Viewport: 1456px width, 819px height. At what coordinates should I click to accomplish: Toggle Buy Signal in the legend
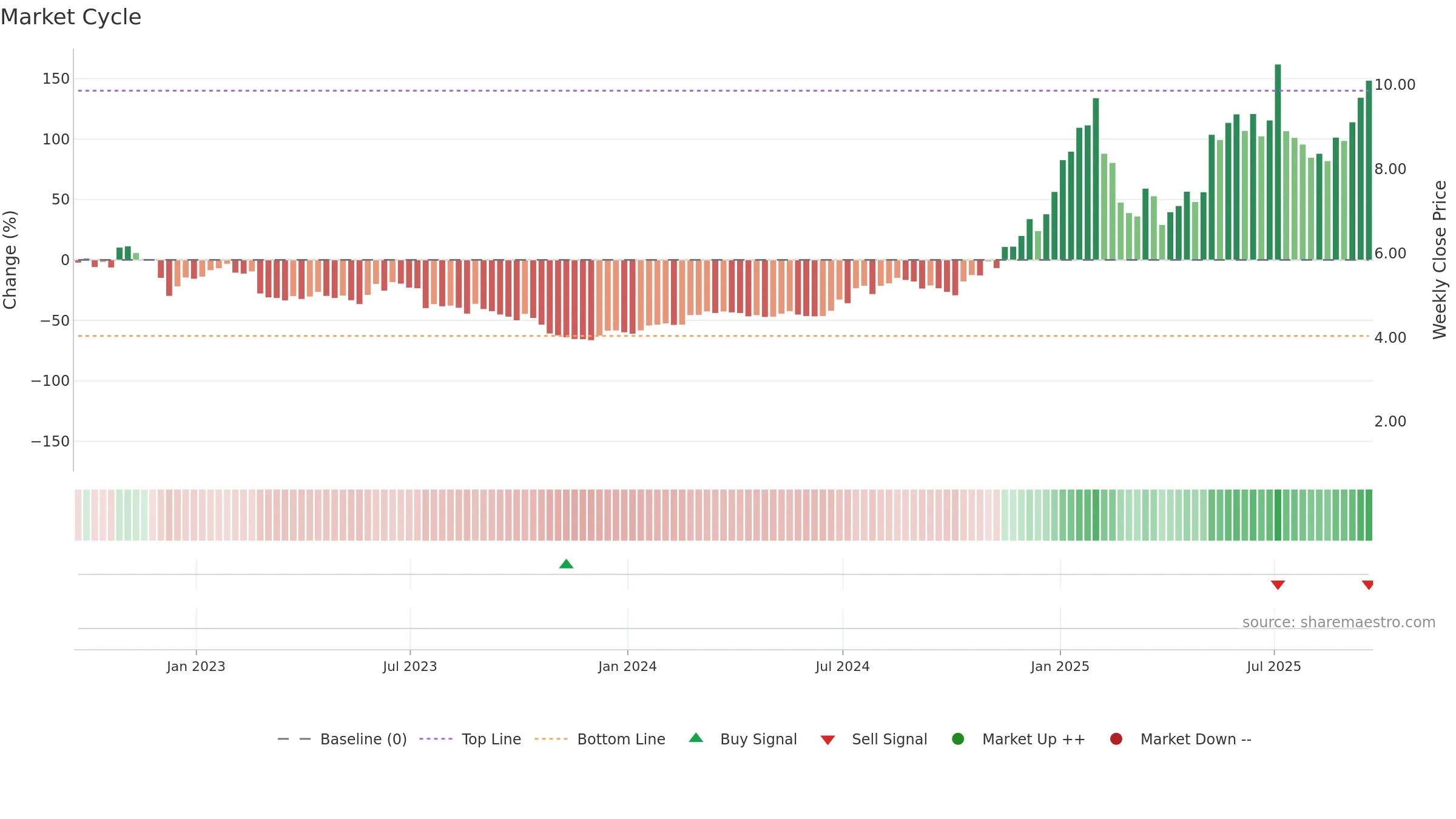click(x=743, y=739)
